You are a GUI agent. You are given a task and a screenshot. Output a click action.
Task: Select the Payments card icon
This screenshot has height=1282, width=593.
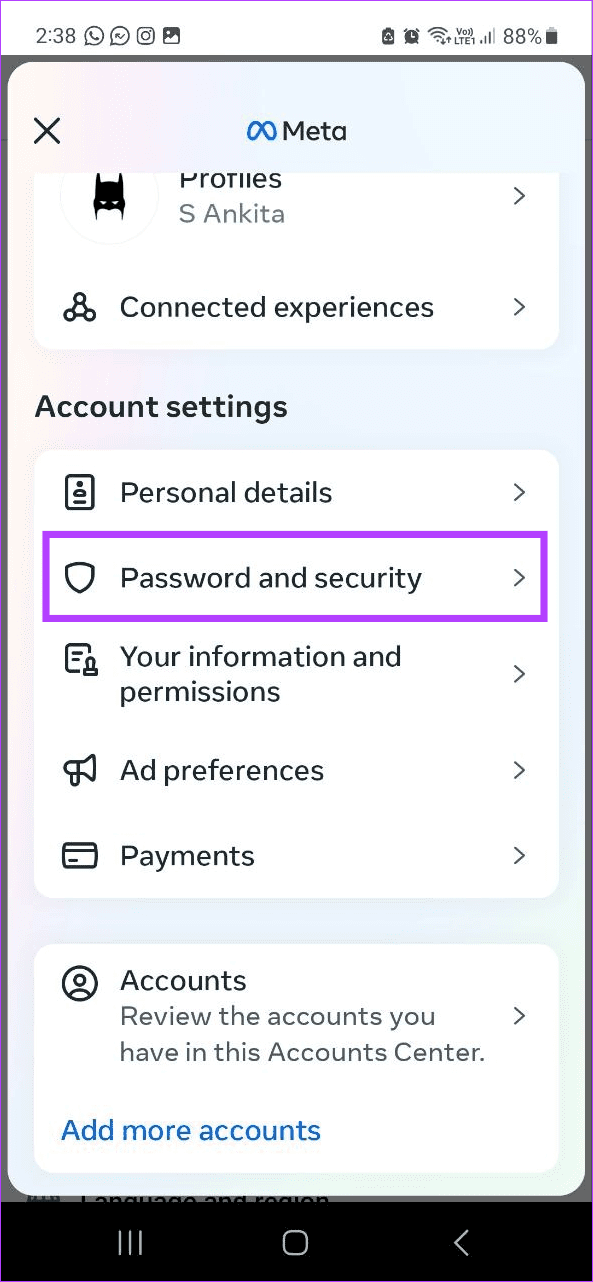80,855
